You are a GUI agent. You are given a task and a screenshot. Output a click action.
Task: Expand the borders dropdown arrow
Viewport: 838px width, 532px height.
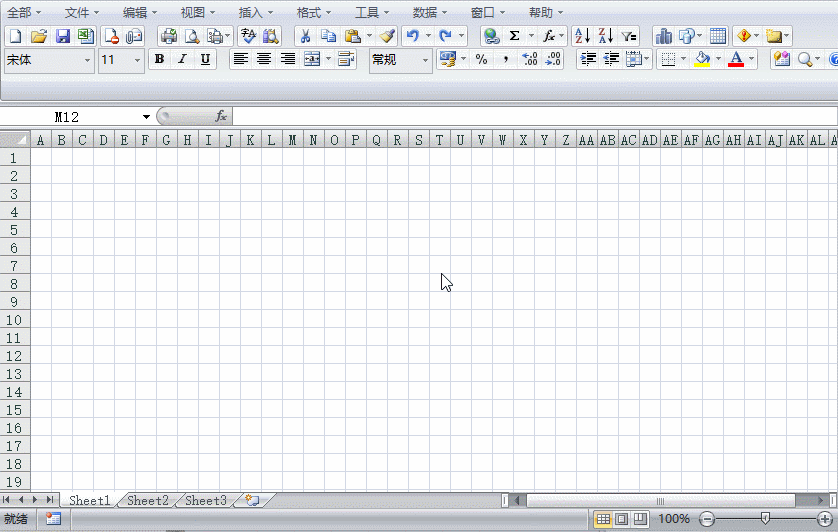[x=683, y=59]
